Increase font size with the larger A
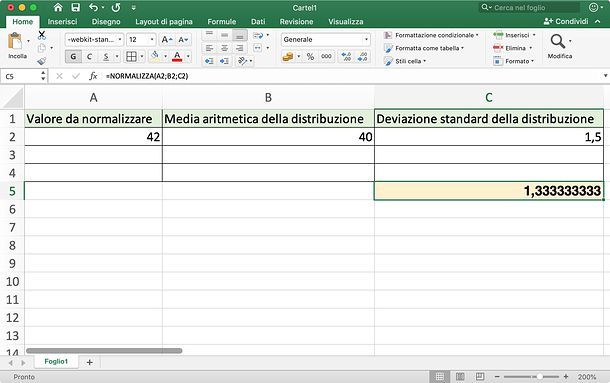The width and height of the screenshot is (610, 383). tap(167, 40)
